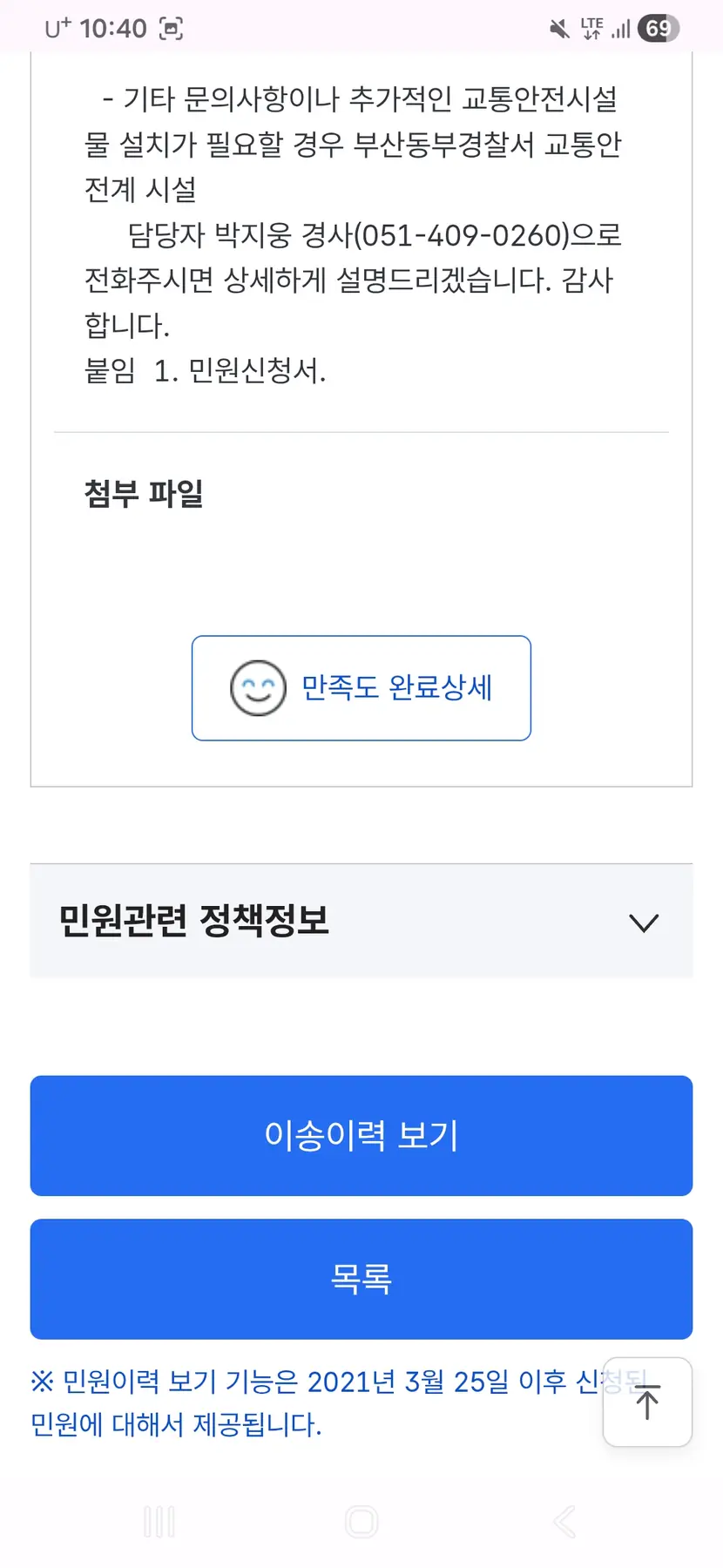Tap the battery level indicator
Viewport: 723px width, 1568px height.
(658, 29)
